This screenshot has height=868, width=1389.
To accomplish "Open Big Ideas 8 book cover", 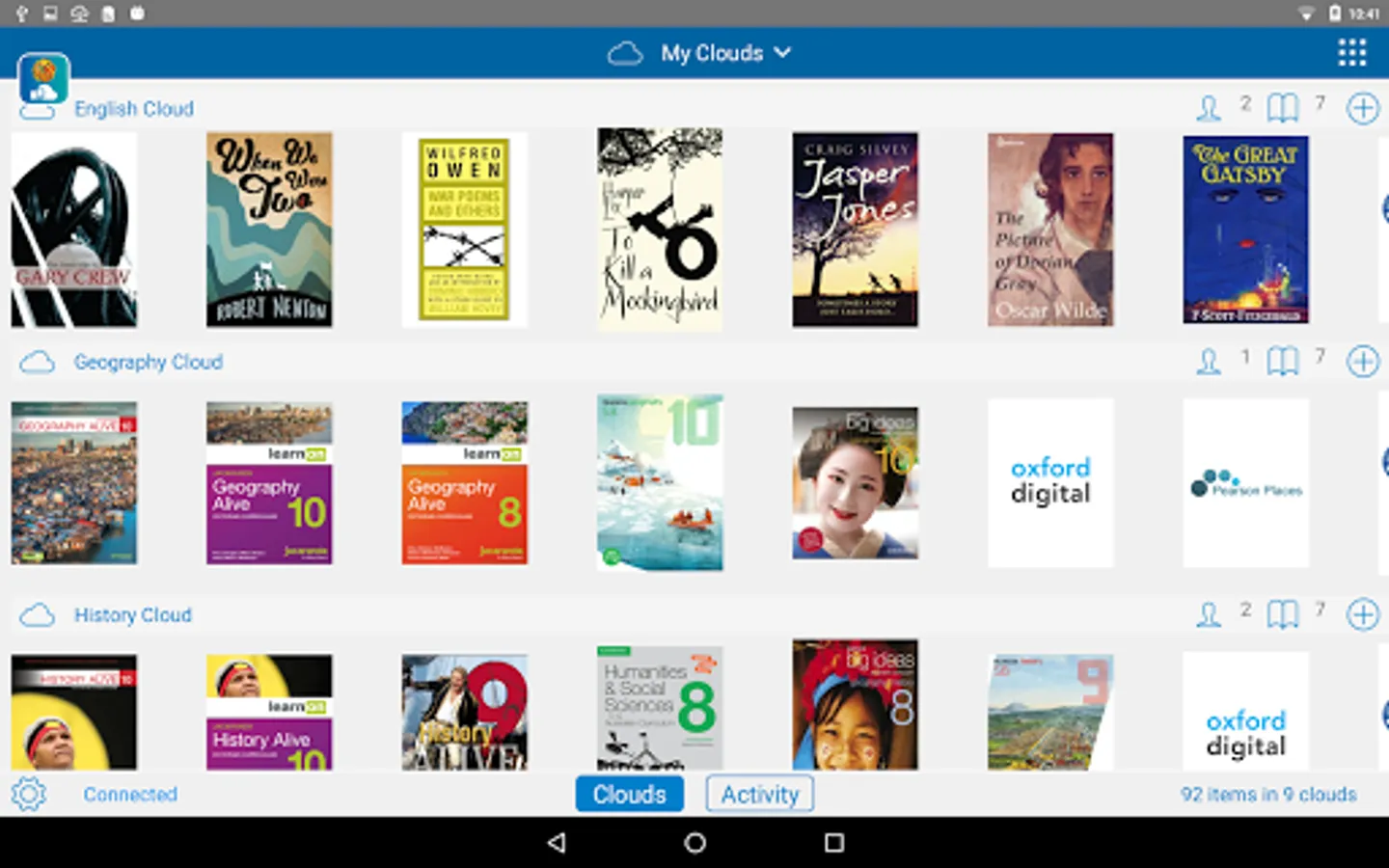I will [x=856, y=704].
